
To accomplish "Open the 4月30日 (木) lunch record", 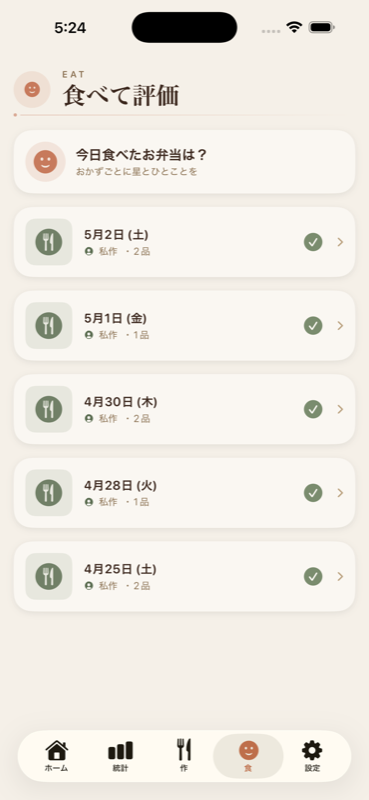I will pyautogui.click(x=184, y=409).
